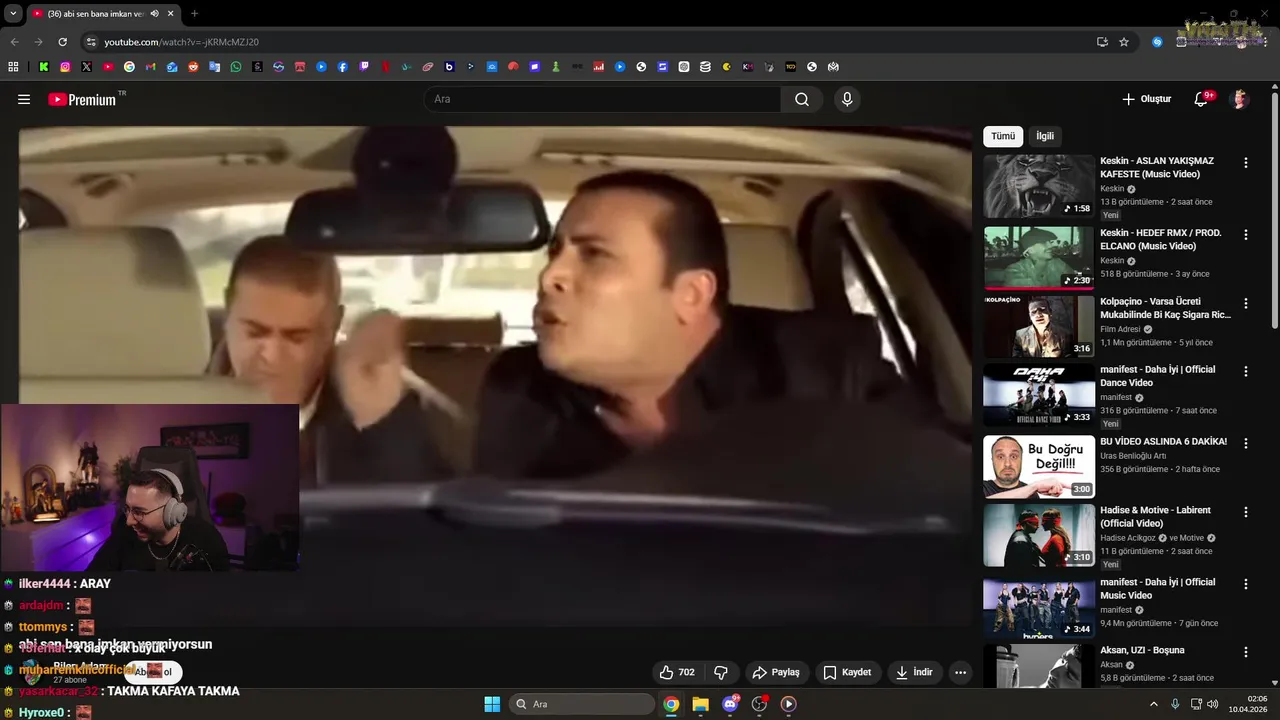Screen dimensions: 1280x720
Task: Open Keskin ASLAN YAKIŞMAZ lion thumbnail
Action: click(x=1039, y=186)
